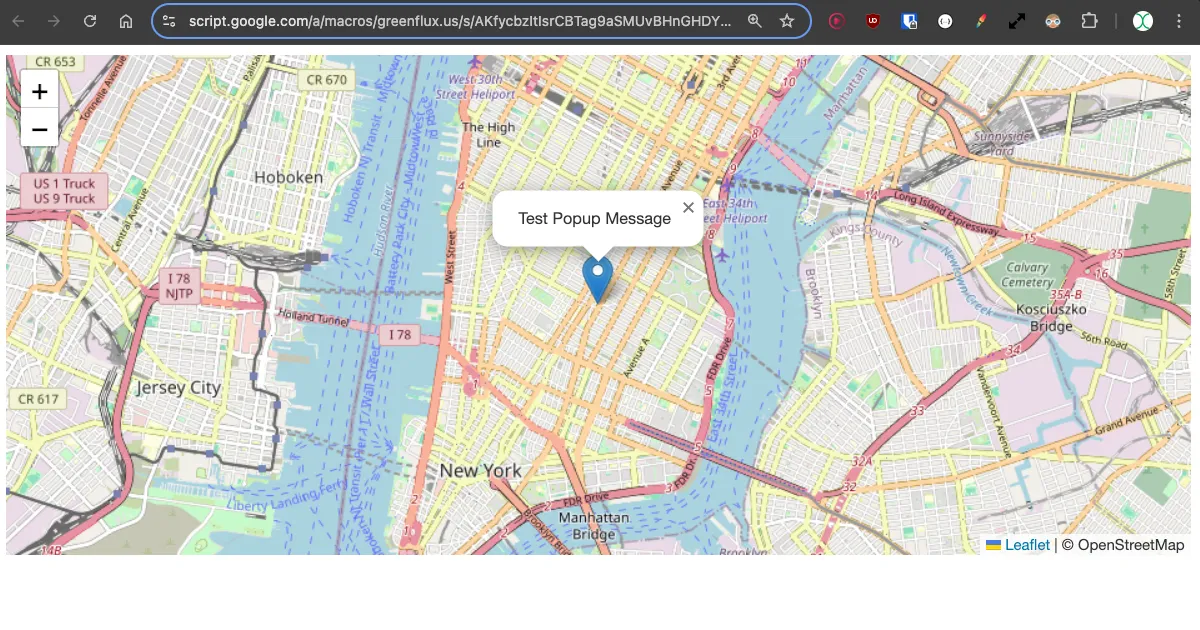Open the fullscreen arrows extension
This screenshot has height=630, width=1200.
click(x=1017, y=21)
